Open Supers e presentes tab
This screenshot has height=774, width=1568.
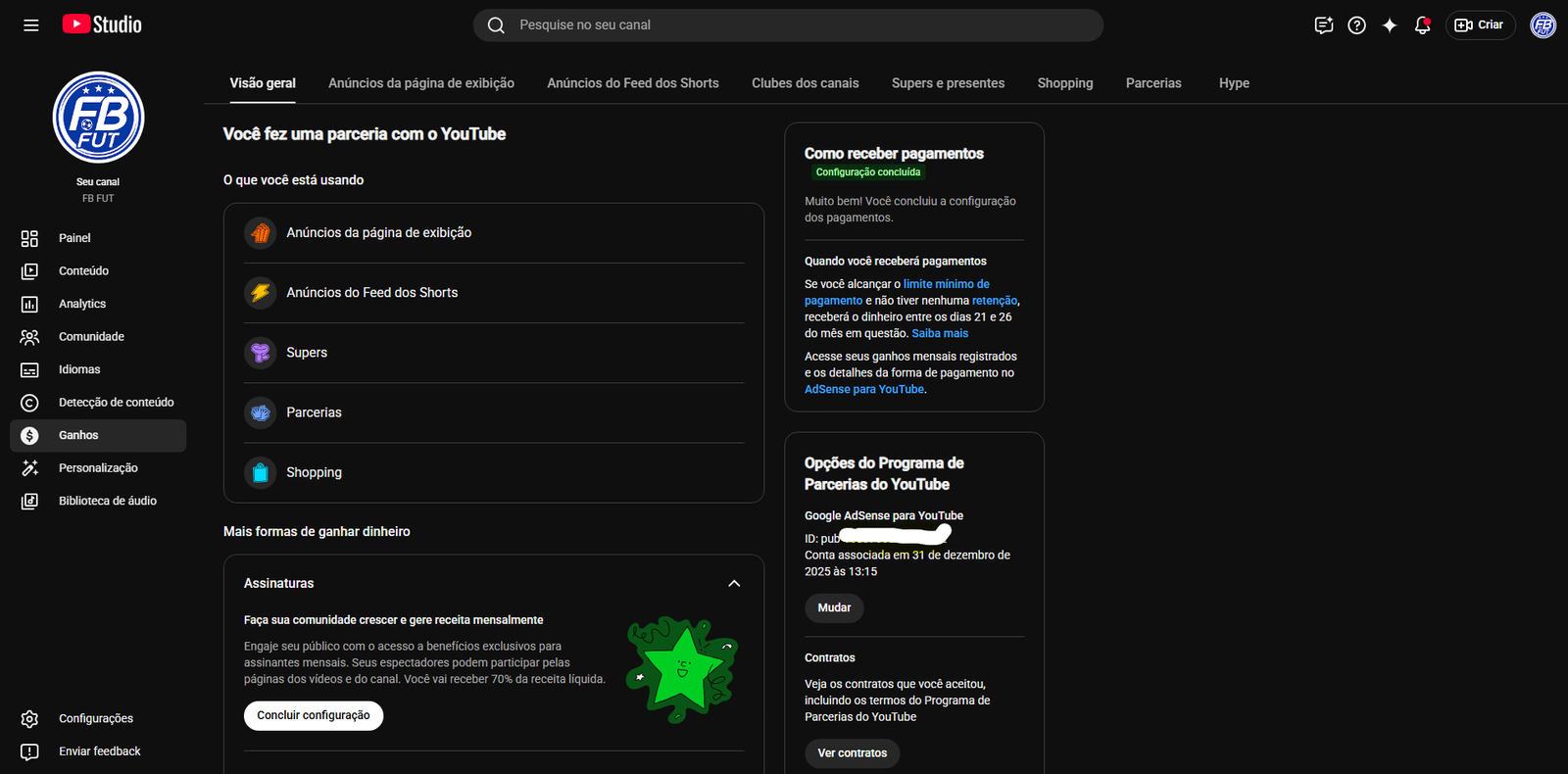pyautogui.click(x=949, y=83)
